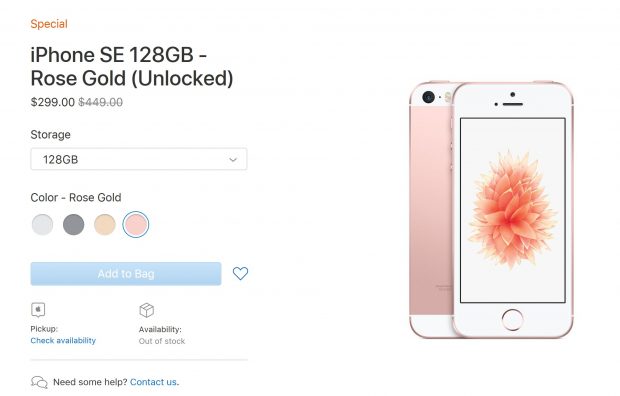The width and height of the screenshot is (620, 396).
Task: Click the iPhone SE 128GB product title
Action: click(132, 66)
